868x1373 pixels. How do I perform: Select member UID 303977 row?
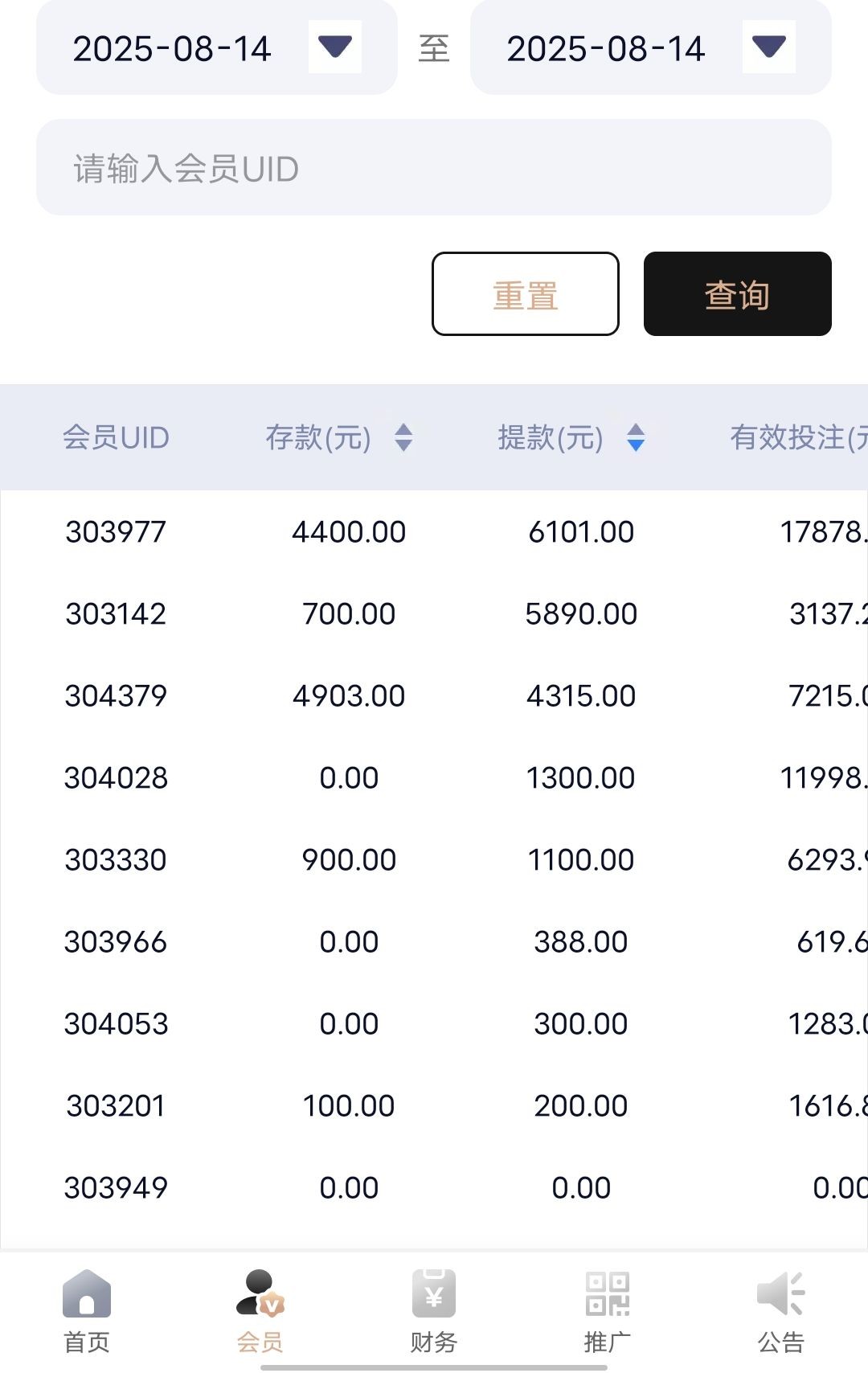(116, 532)
